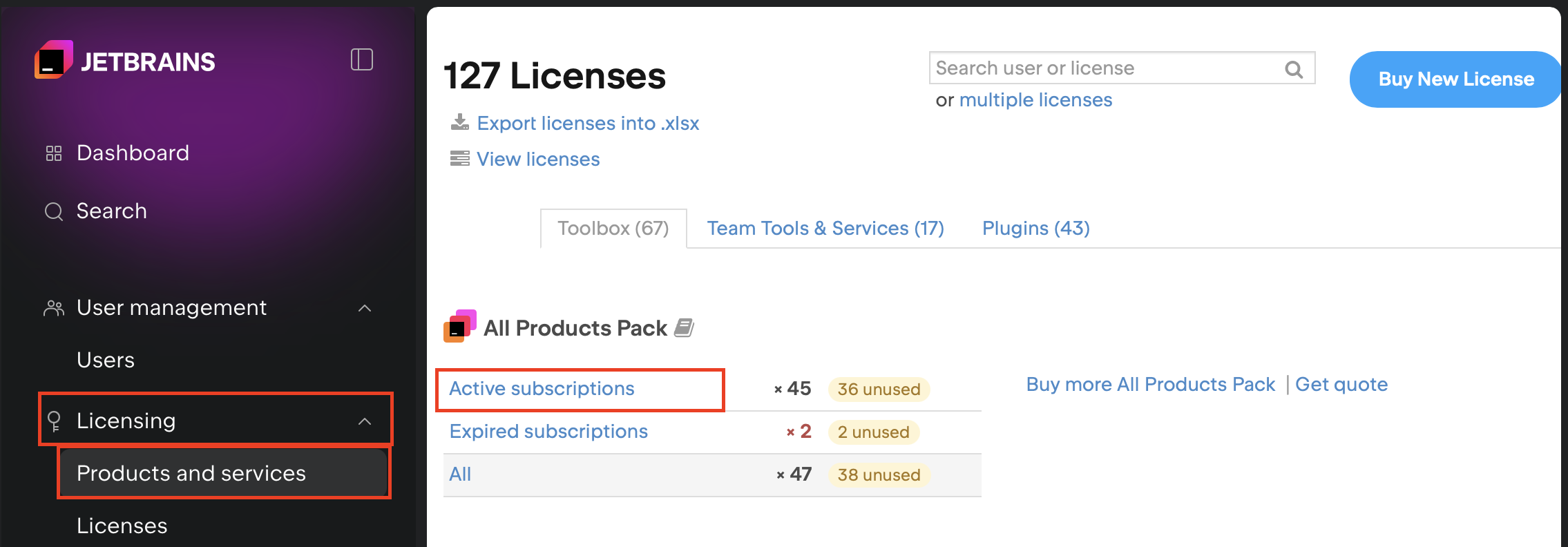
Task: Click the export download icon
Action: [x=459, y=123]
